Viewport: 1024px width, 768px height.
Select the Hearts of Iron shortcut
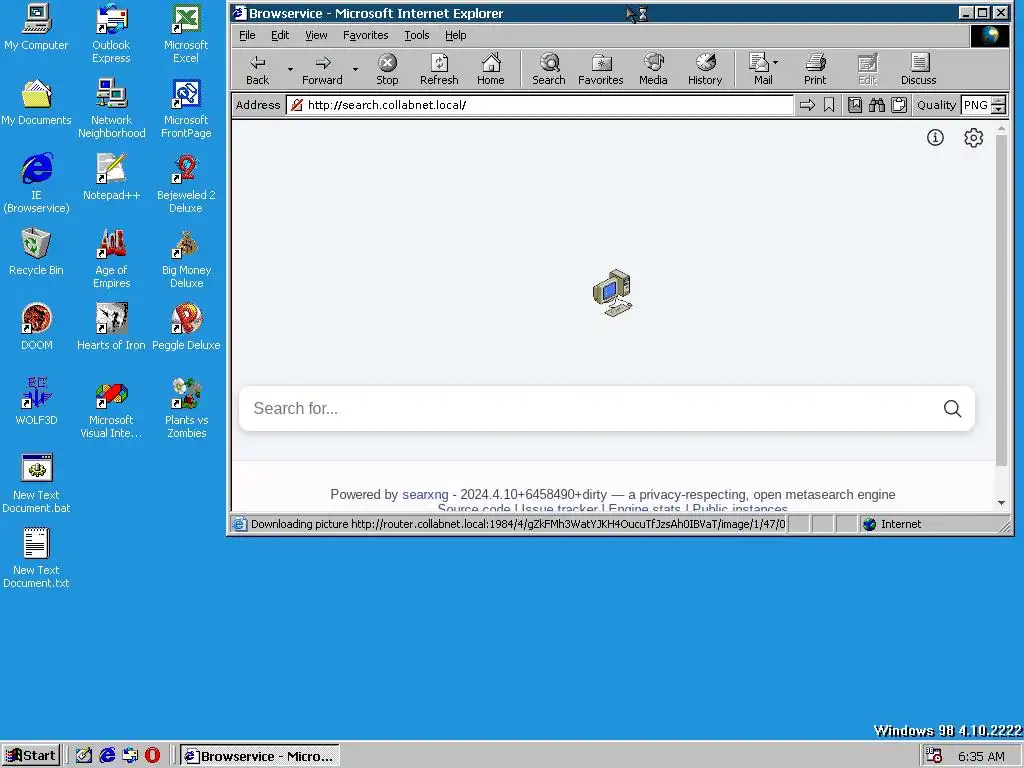pos(112,328)
